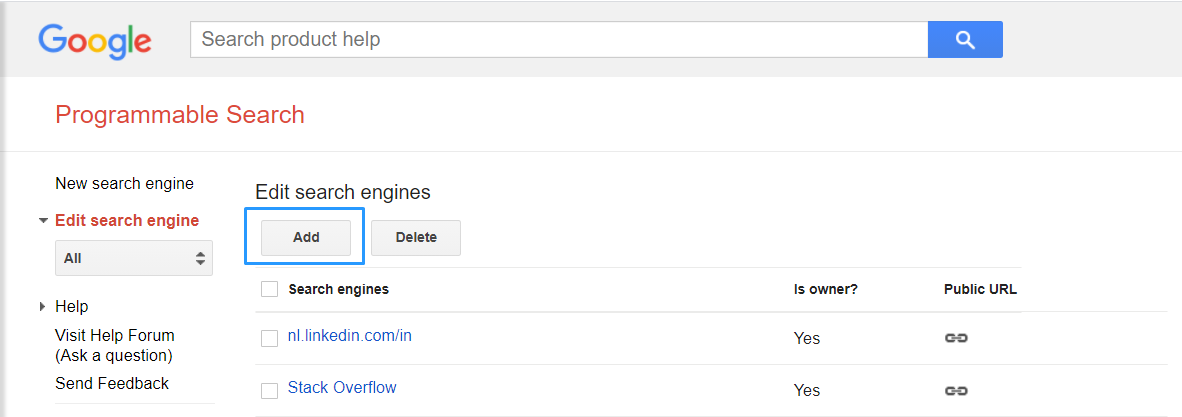
Task: Click Visit Help Forum link
Action: click(114, 335)
